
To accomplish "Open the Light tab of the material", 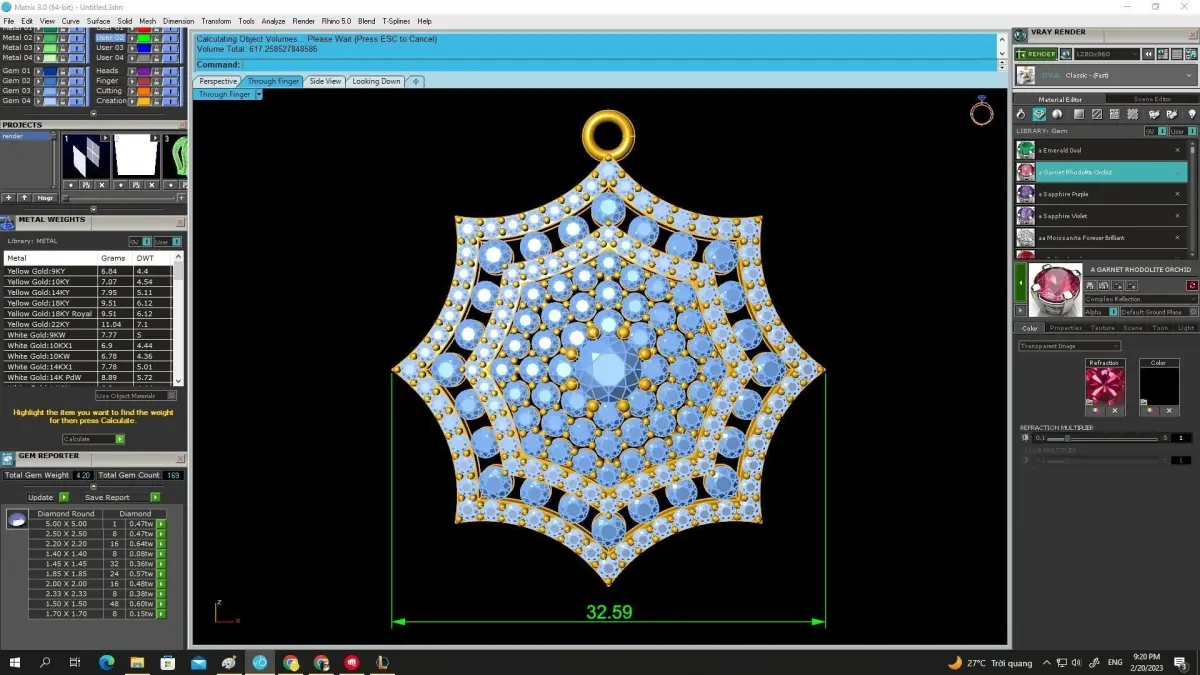I will click(x=1186, y=328).
